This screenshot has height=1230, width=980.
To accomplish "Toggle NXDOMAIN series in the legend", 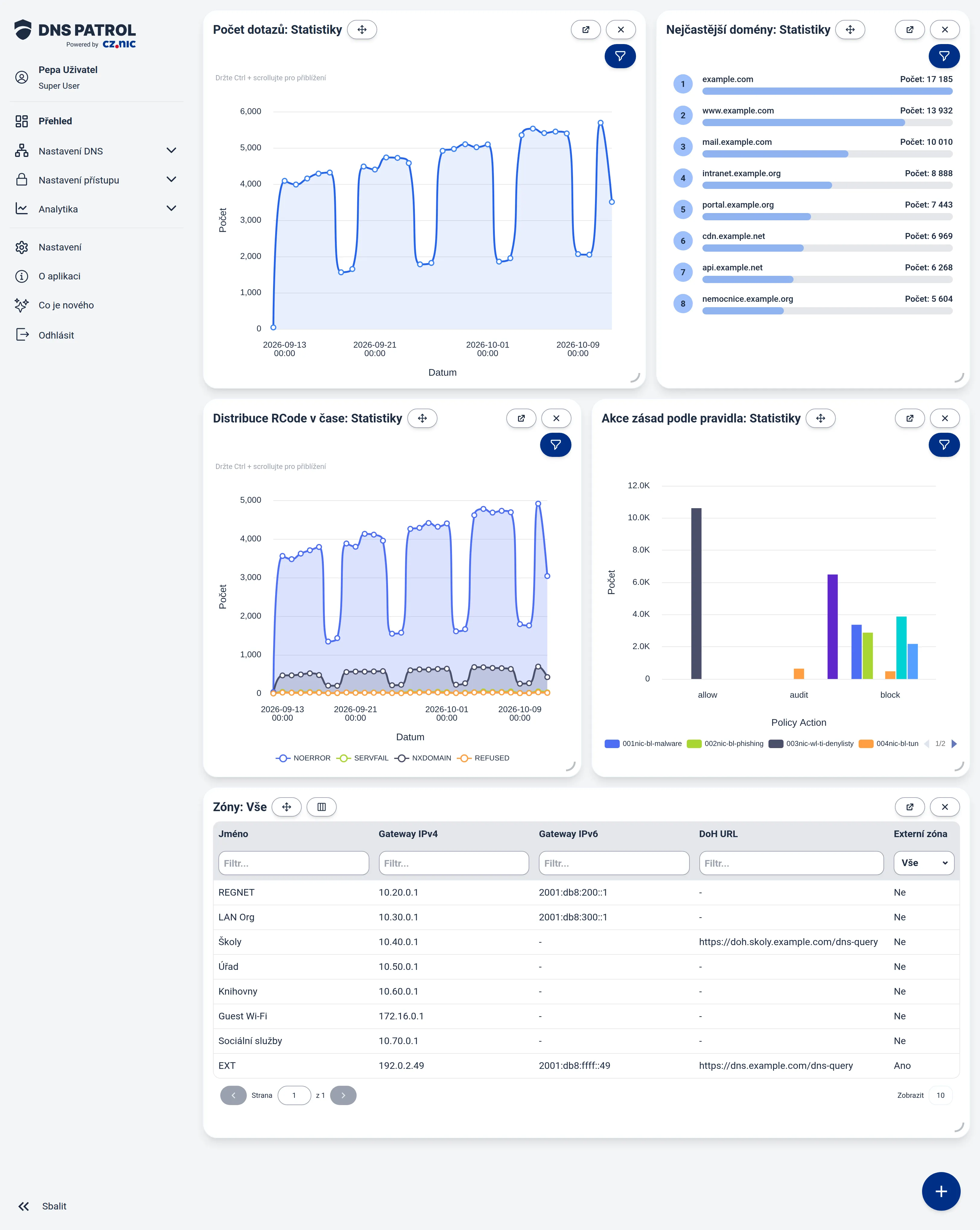I will (423, 758).
